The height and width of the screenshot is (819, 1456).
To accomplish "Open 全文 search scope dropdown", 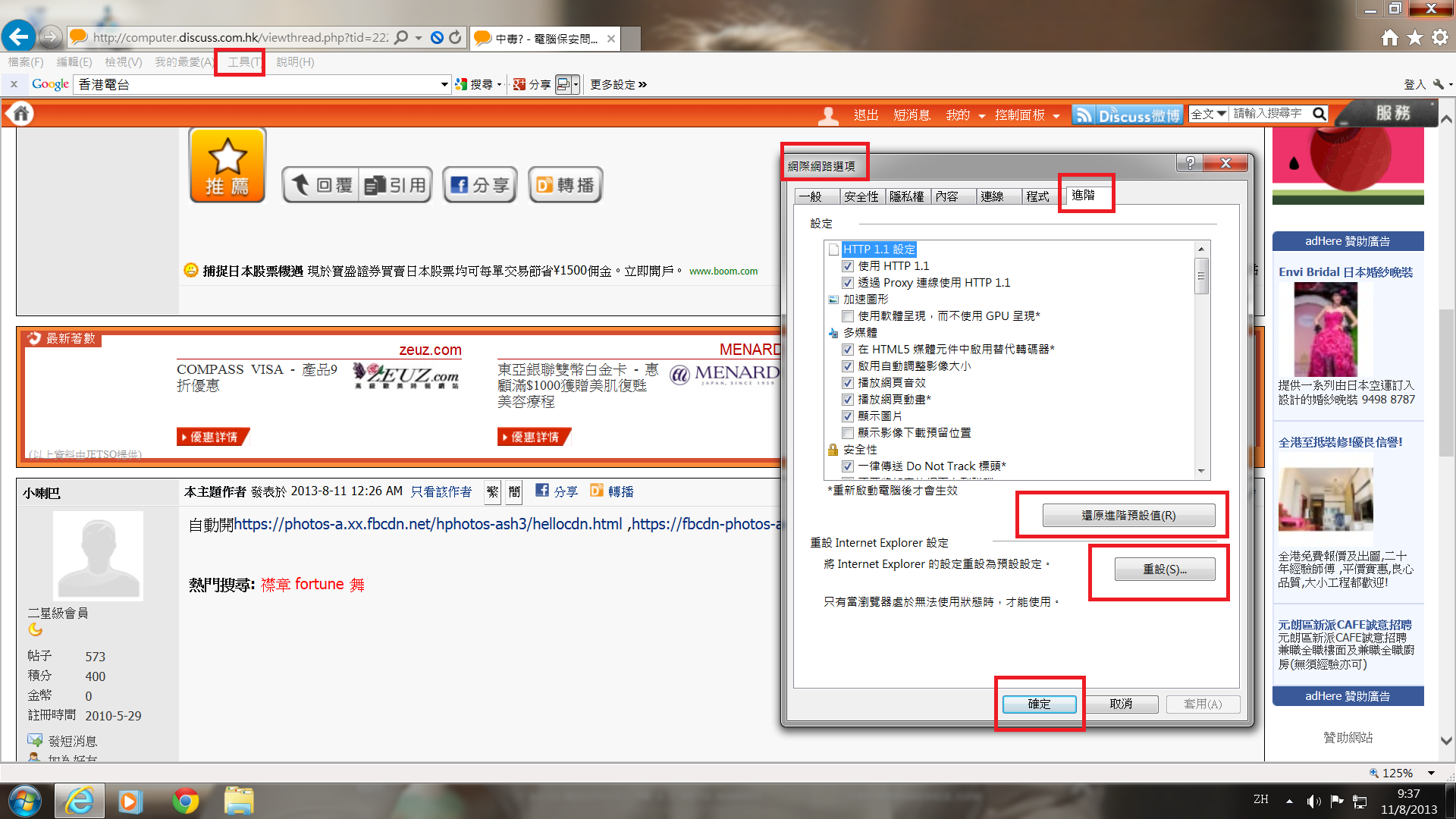I will [1208, 114].
